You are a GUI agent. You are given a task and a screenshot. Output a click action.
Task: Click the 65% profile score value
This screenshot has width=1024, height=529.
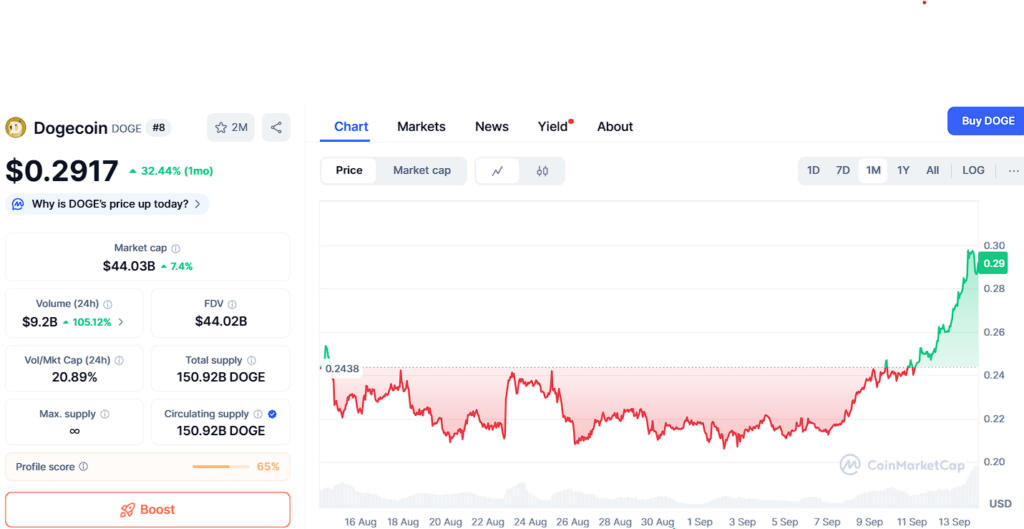[x=268, y=467]
